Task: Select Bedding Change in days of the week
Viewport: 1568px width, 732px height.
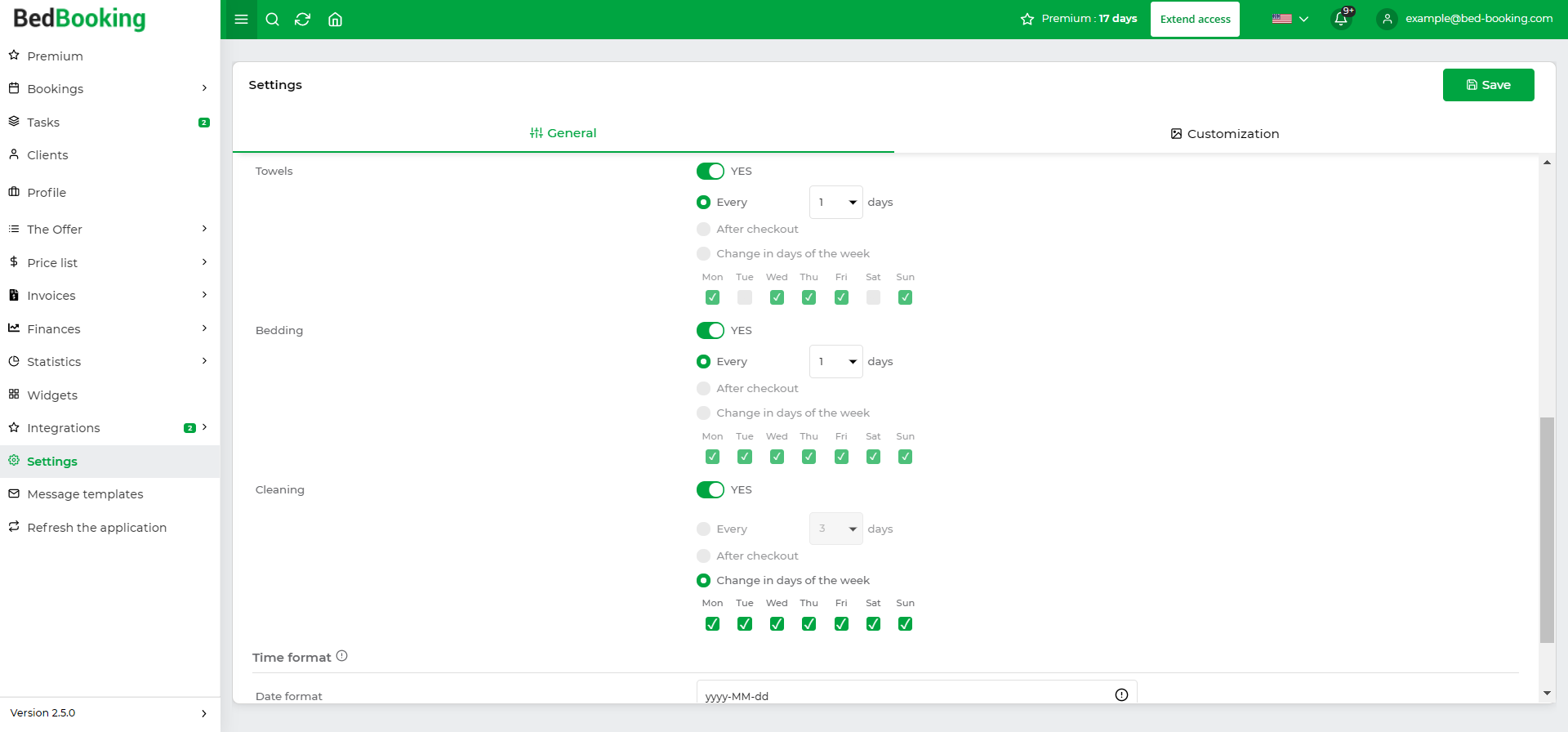Action: click(x=703, y=413)
